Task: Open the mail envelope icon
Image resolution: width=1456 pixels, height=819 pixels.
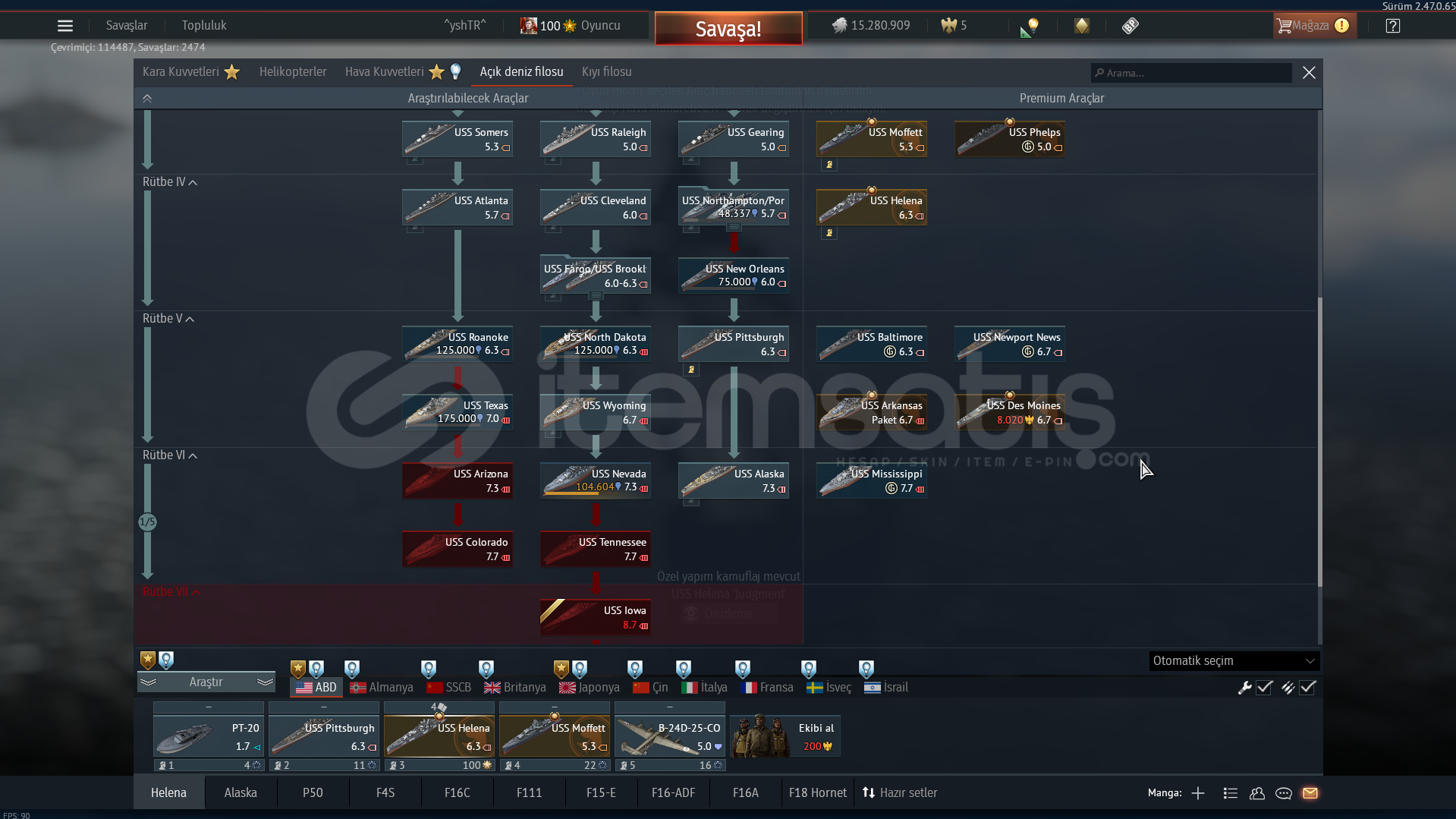Action: [x=1310, y=793]
